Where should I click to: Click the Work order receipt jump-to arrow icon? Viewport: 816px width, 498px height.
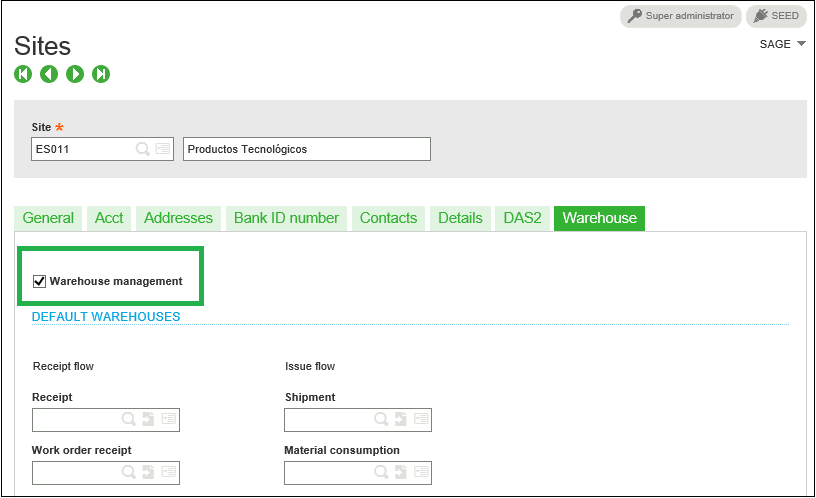coord(149,472)
